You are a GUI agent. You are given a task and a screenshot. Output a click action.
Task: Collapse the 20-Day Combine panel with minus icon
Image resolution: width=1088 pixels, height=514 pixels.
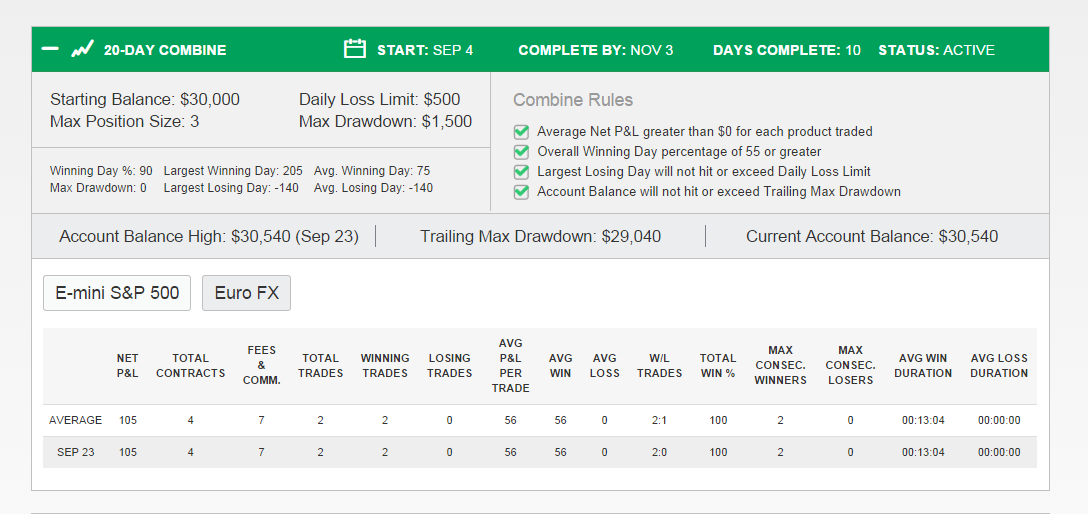coord(50,49)
